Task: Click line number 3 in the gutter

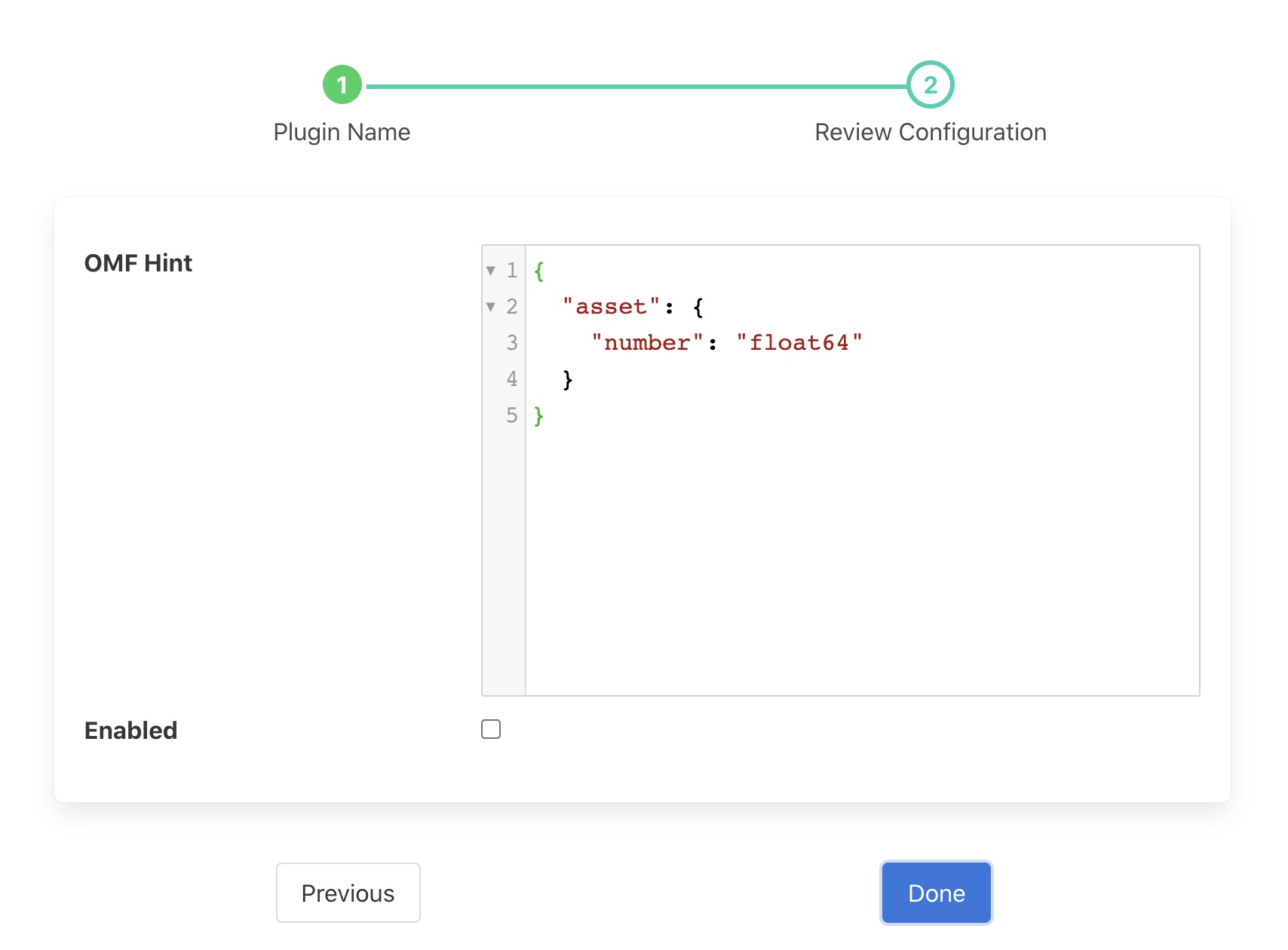Action: coord(511,343)
